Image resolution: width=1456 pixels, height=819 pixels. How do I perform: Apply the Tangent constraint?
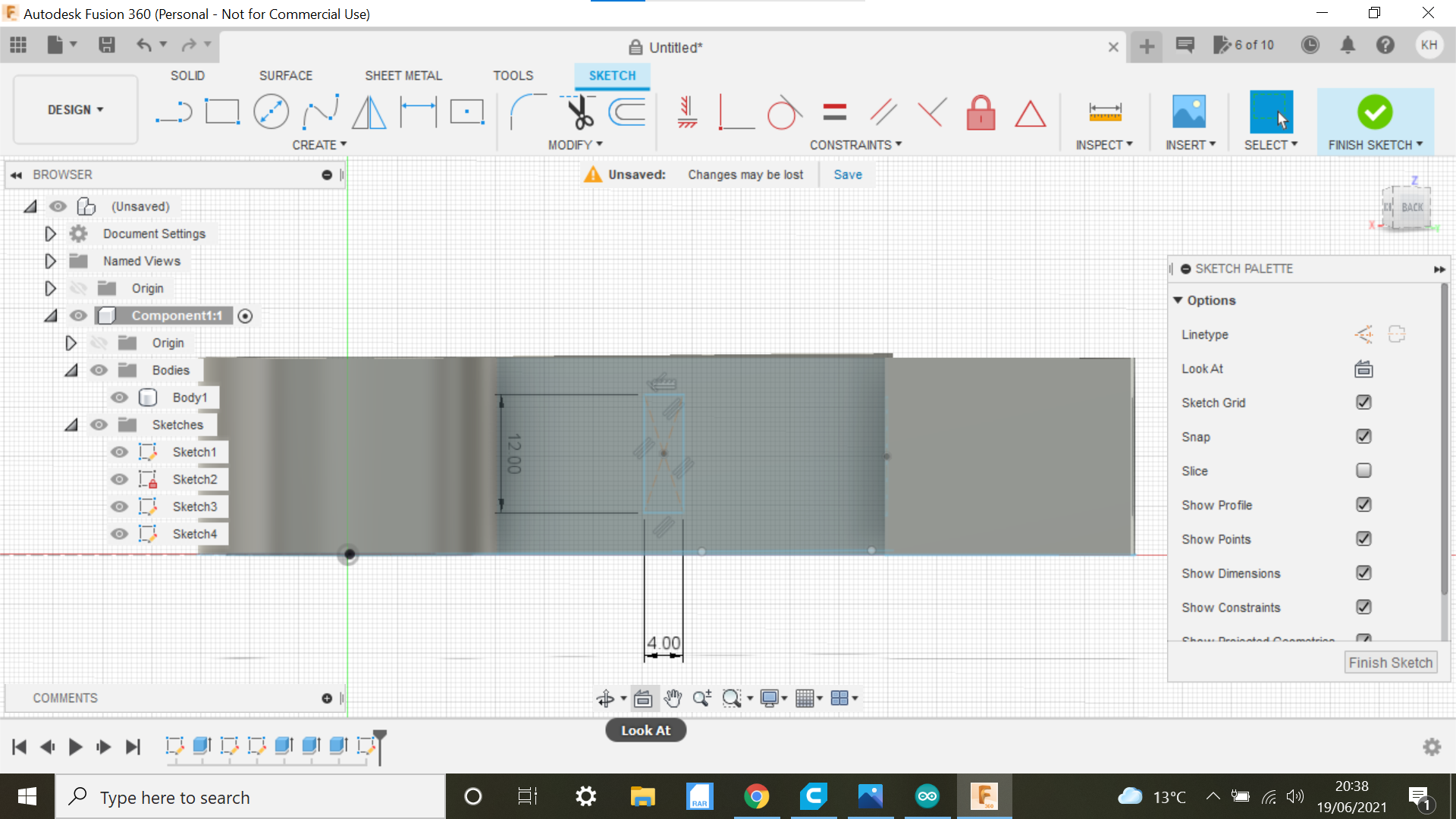point(784,112)
